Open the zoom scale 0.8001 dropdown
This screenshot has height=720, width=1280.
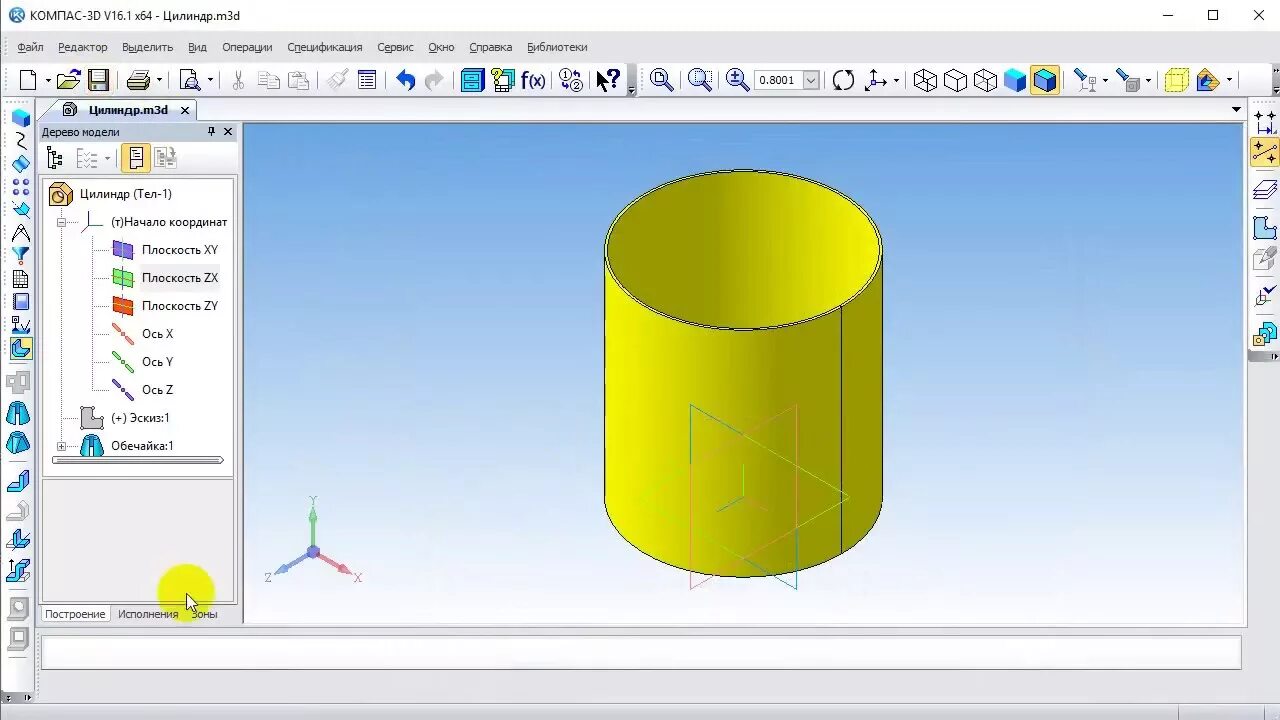[811, 81]
